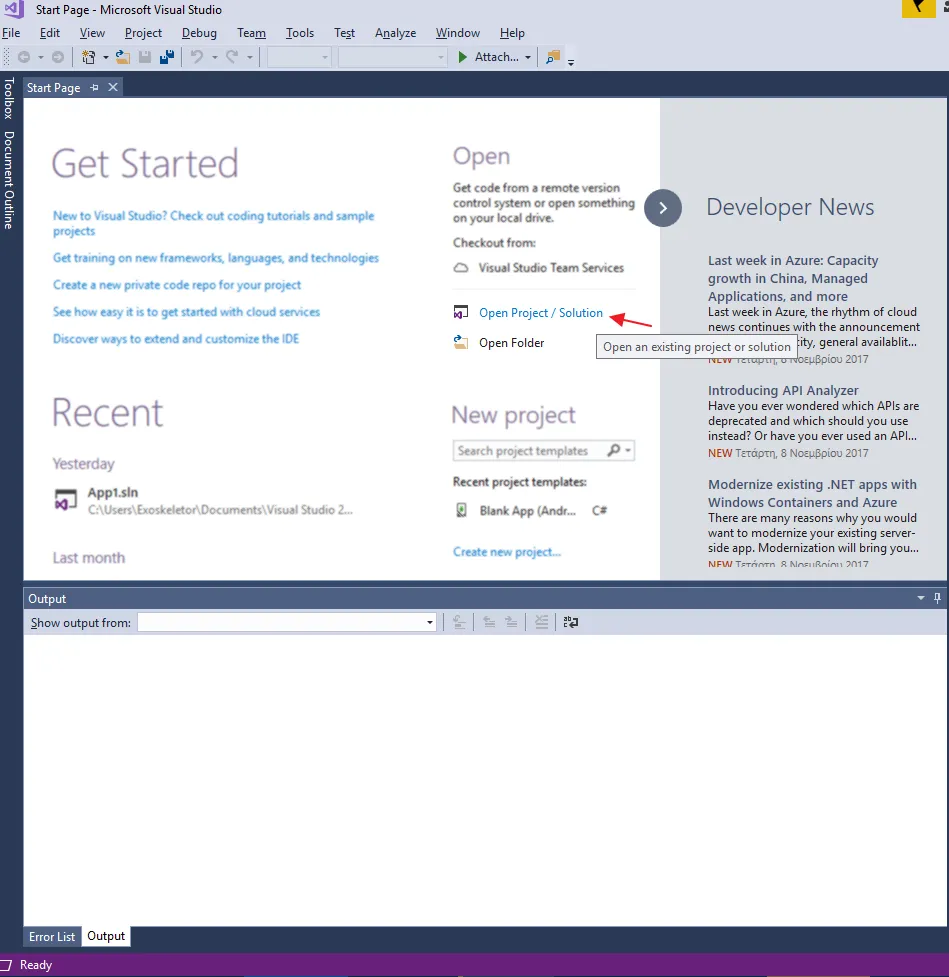Click Get training on new frameworks link
This screenshot has height=977, width=949.
pos(216,258)
